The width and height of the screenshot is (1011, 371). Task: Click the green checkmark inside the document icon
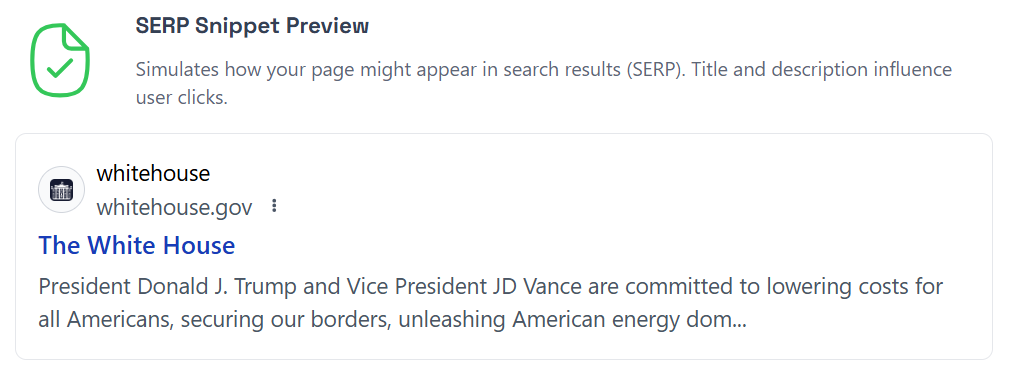point(60,67)
